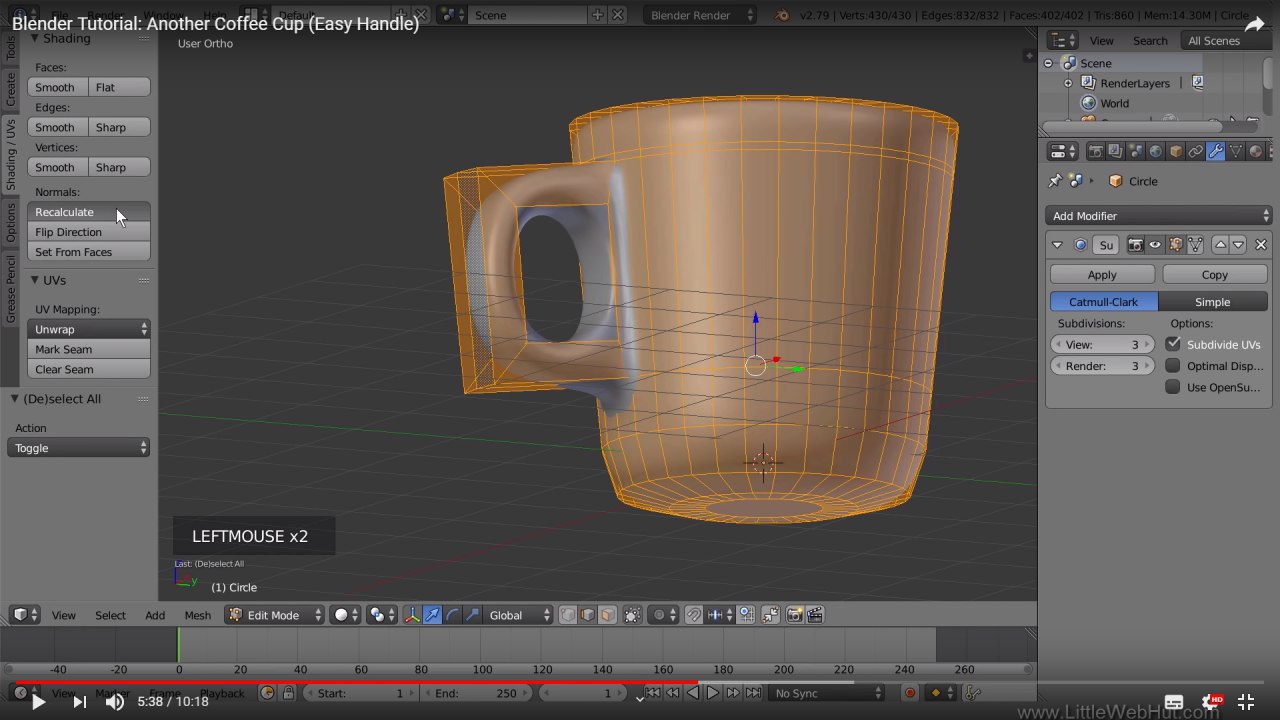The height and width of the screenshot is (720, 1280).
Task: Open the Create sidebar tab
Action: click(10, 89)
